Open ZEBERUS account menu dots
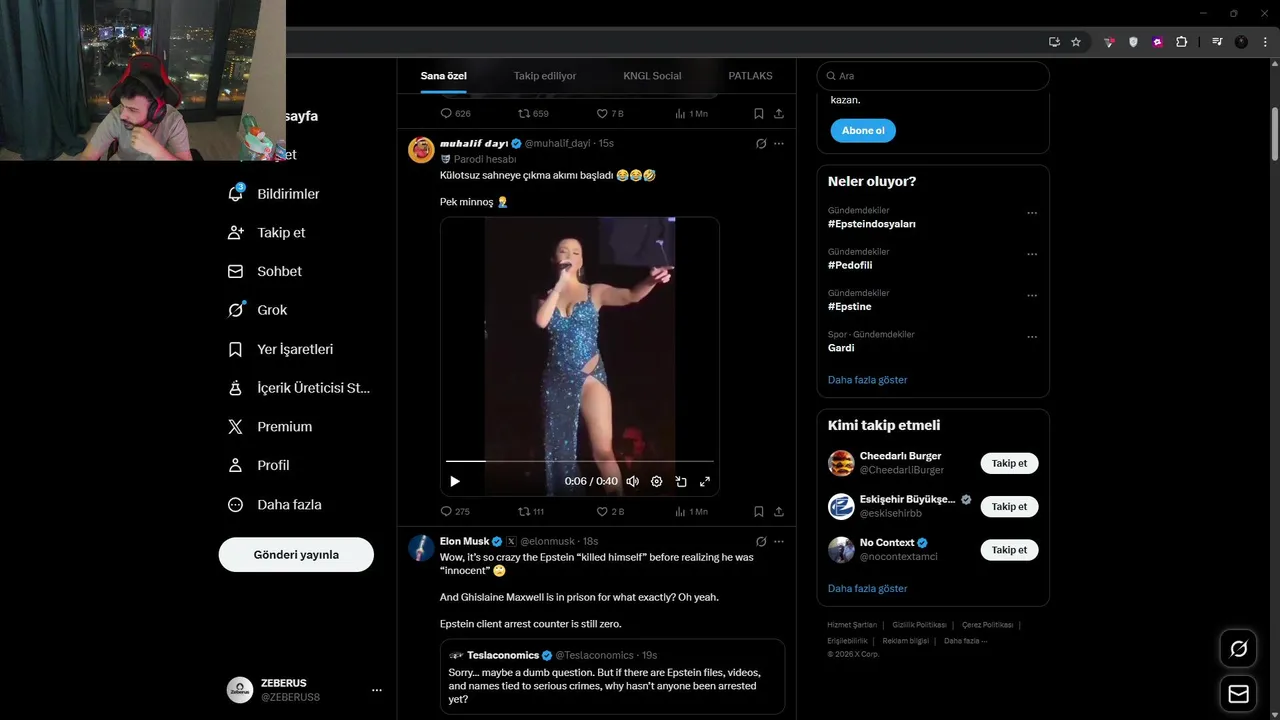The width and height of the screenshot is (1280, 720). [x=377, y=690]
